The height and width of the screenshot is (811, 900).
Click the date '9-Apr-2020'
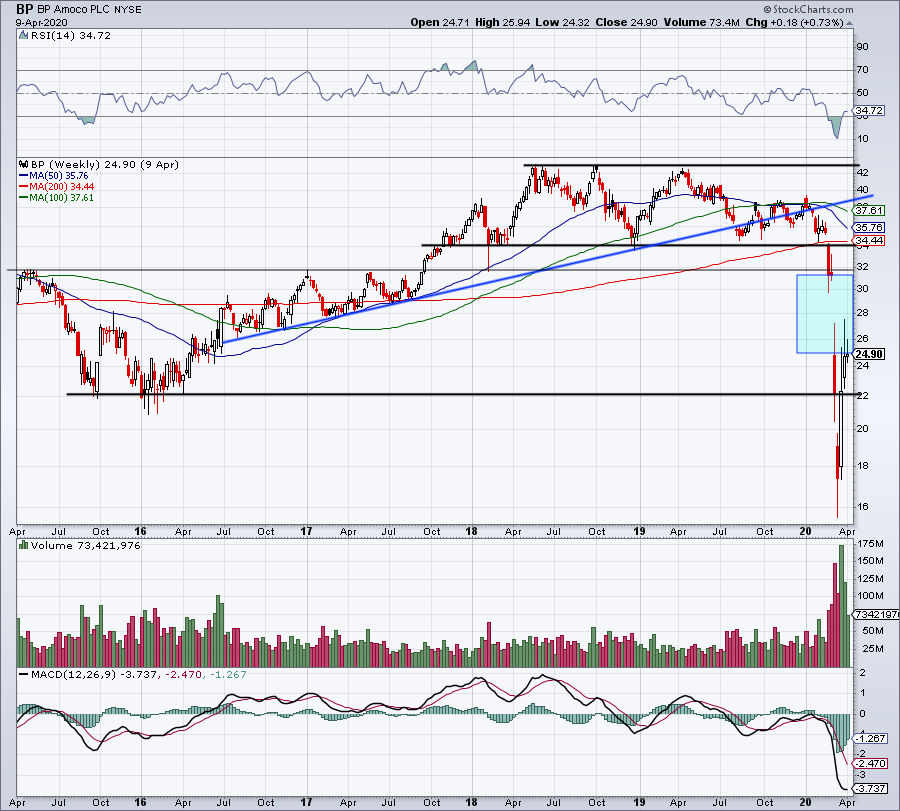pyautogui.click(x=41, y=23)
